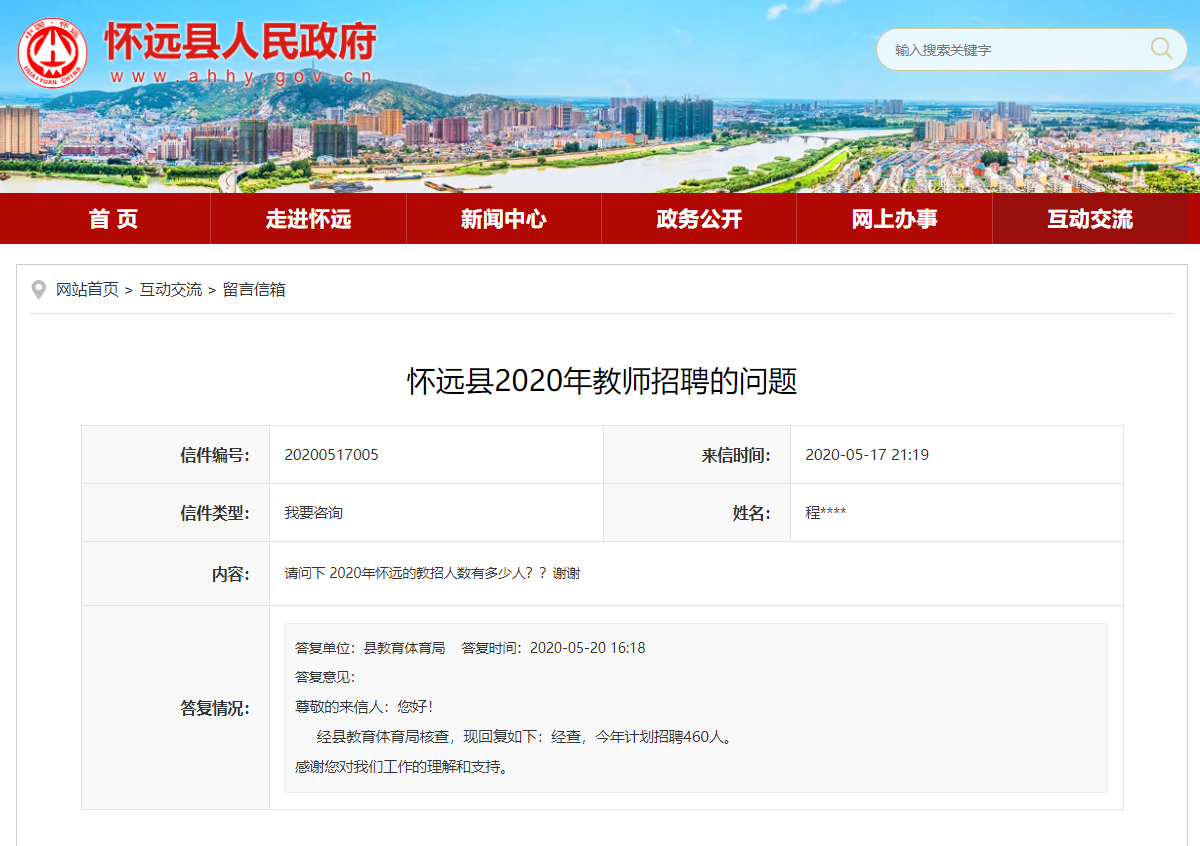Viewport: 1200px width, 846px height.
Task: Select 互动交流 tab in the red navigation bar
Action: 1089,219
